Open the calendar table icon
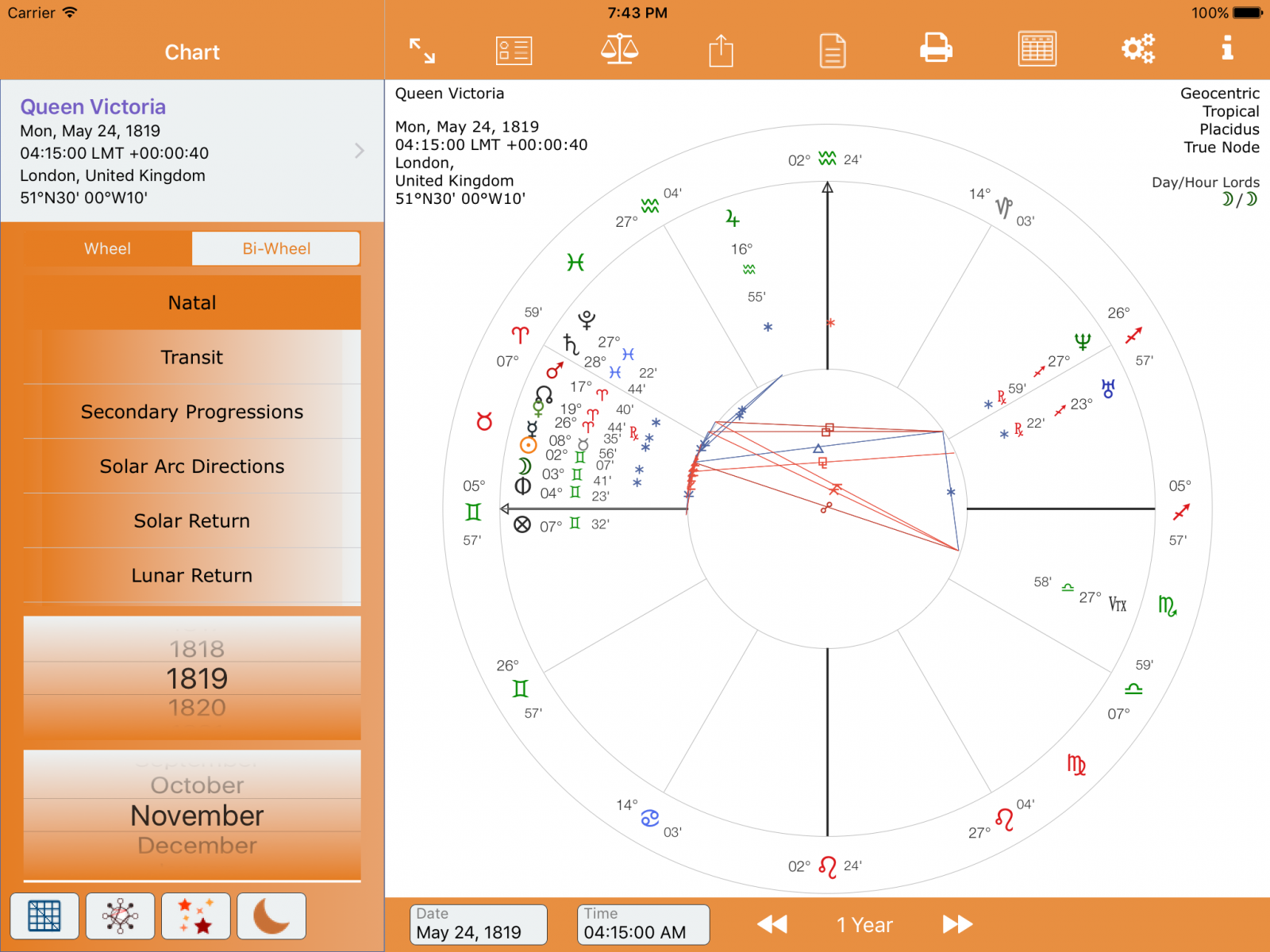This screenshot has height=952, width=1270. 1037,49
